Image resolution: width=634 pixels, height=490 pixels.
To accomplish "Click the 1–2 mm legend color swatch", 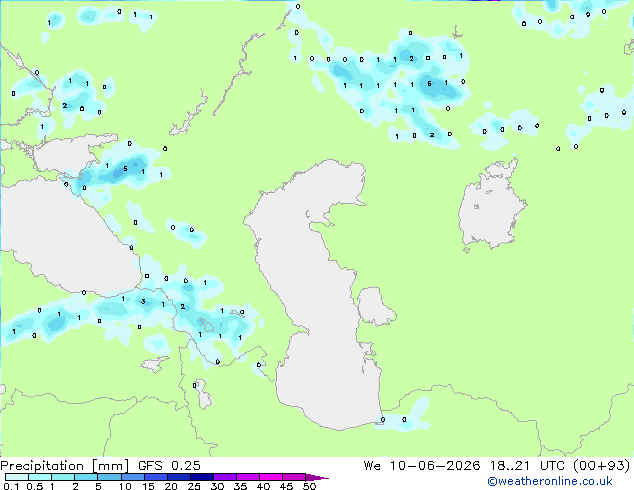I will (63, 477).
